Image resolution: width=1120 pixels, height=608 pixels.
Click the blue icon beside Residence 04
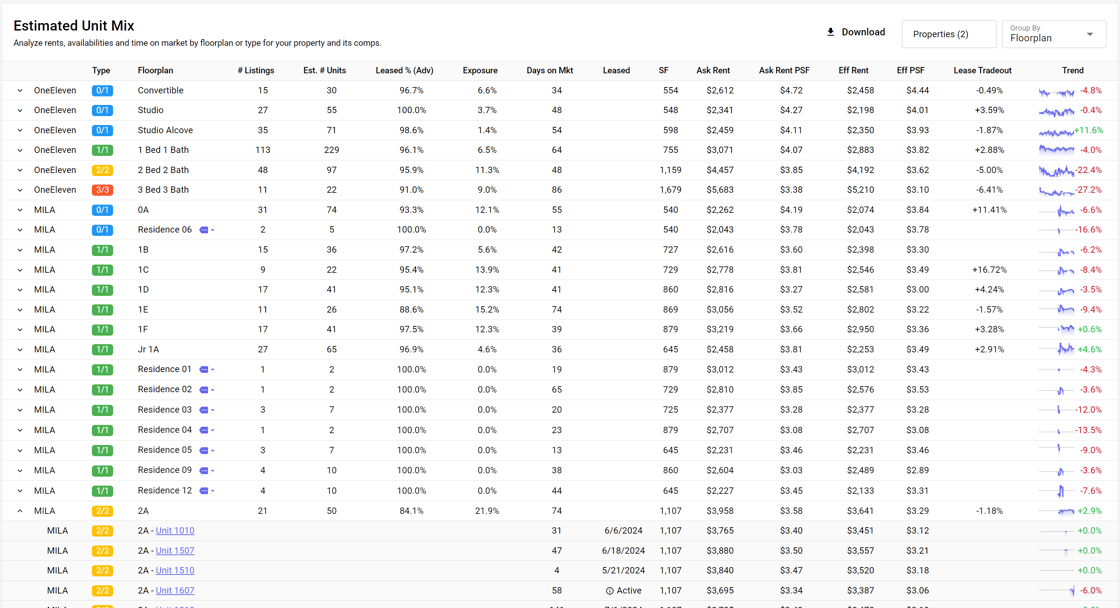click(204, 430)
